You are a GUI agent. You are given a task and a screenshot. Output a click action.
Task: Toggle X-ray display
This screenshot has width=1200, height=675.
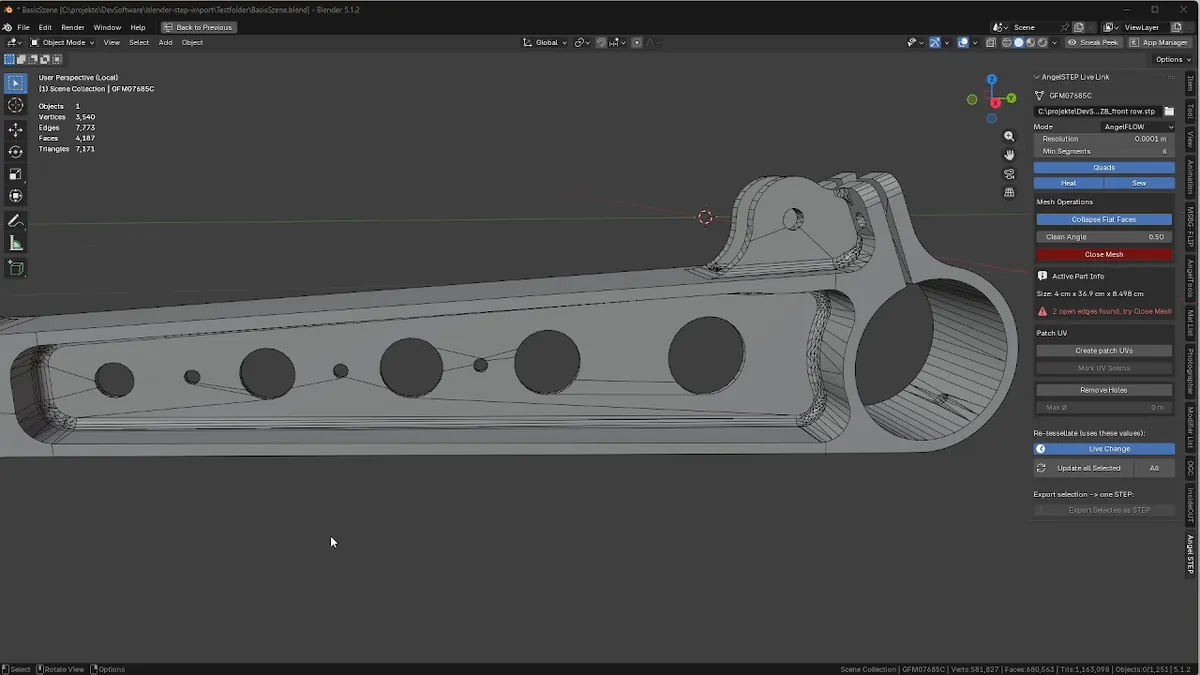[991, 43]
